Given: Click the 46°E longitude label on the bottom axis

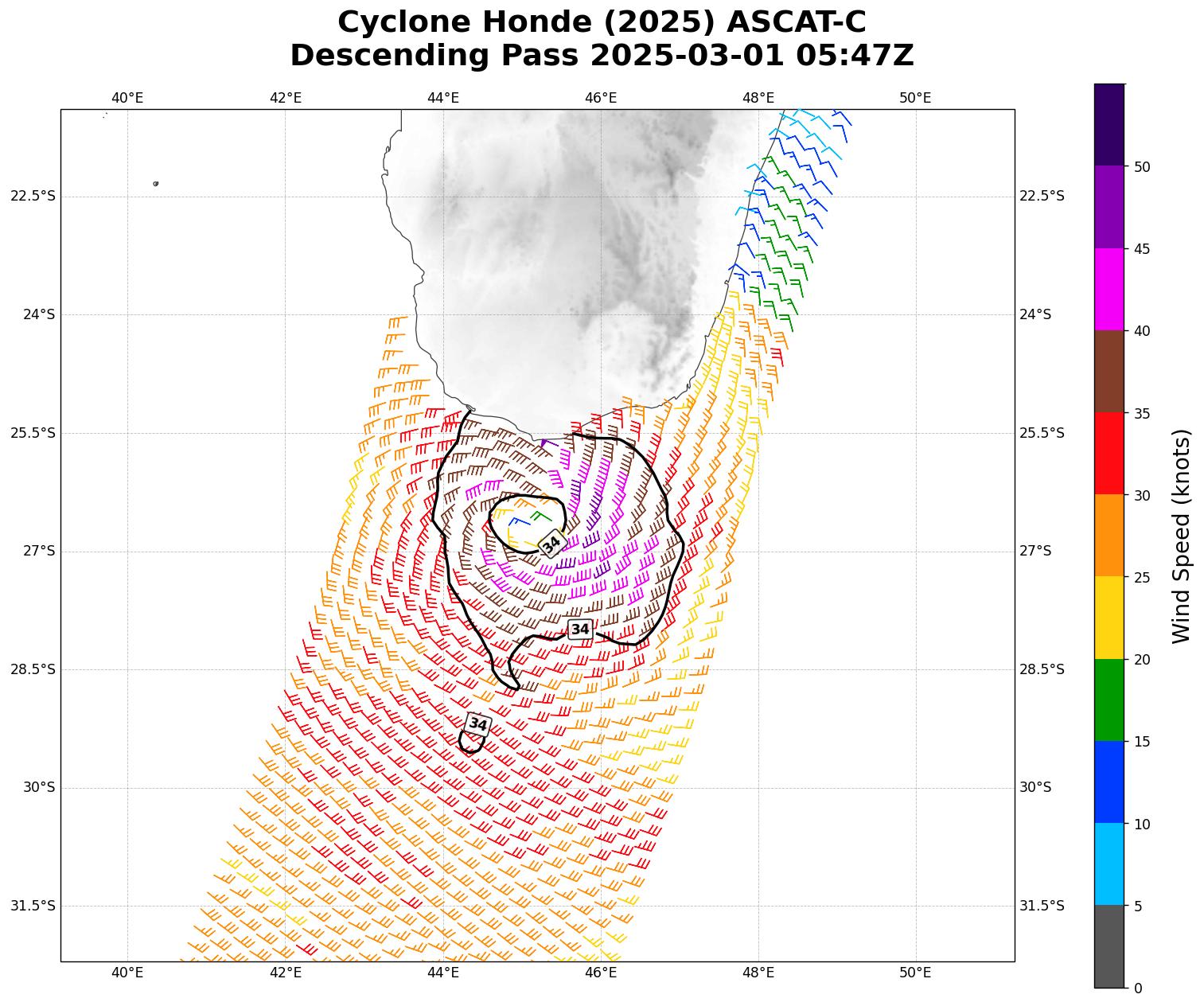Looking at the screenshot, I should point(601,973).
